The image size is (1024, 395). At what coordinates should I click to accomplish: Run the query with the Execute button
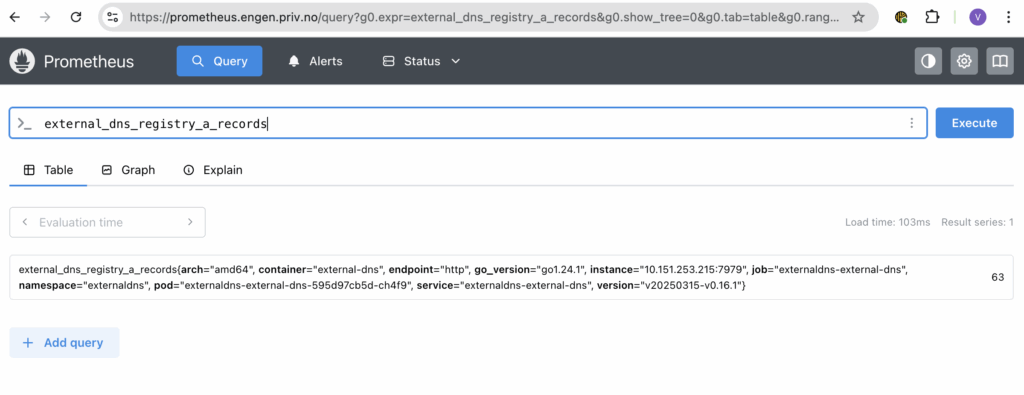(x=974, y=123)
